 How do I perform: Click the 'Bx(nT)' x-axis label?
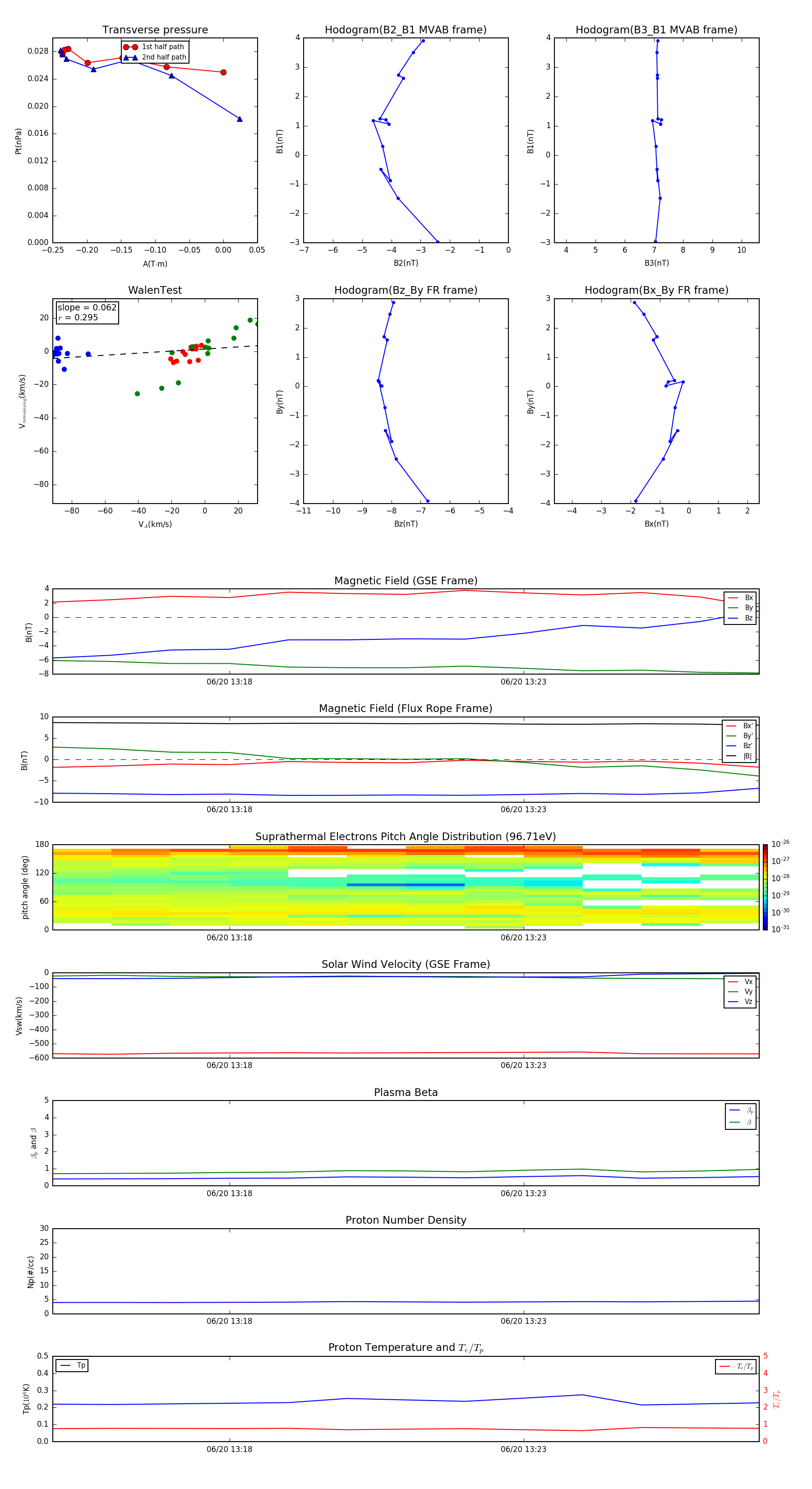656,524
